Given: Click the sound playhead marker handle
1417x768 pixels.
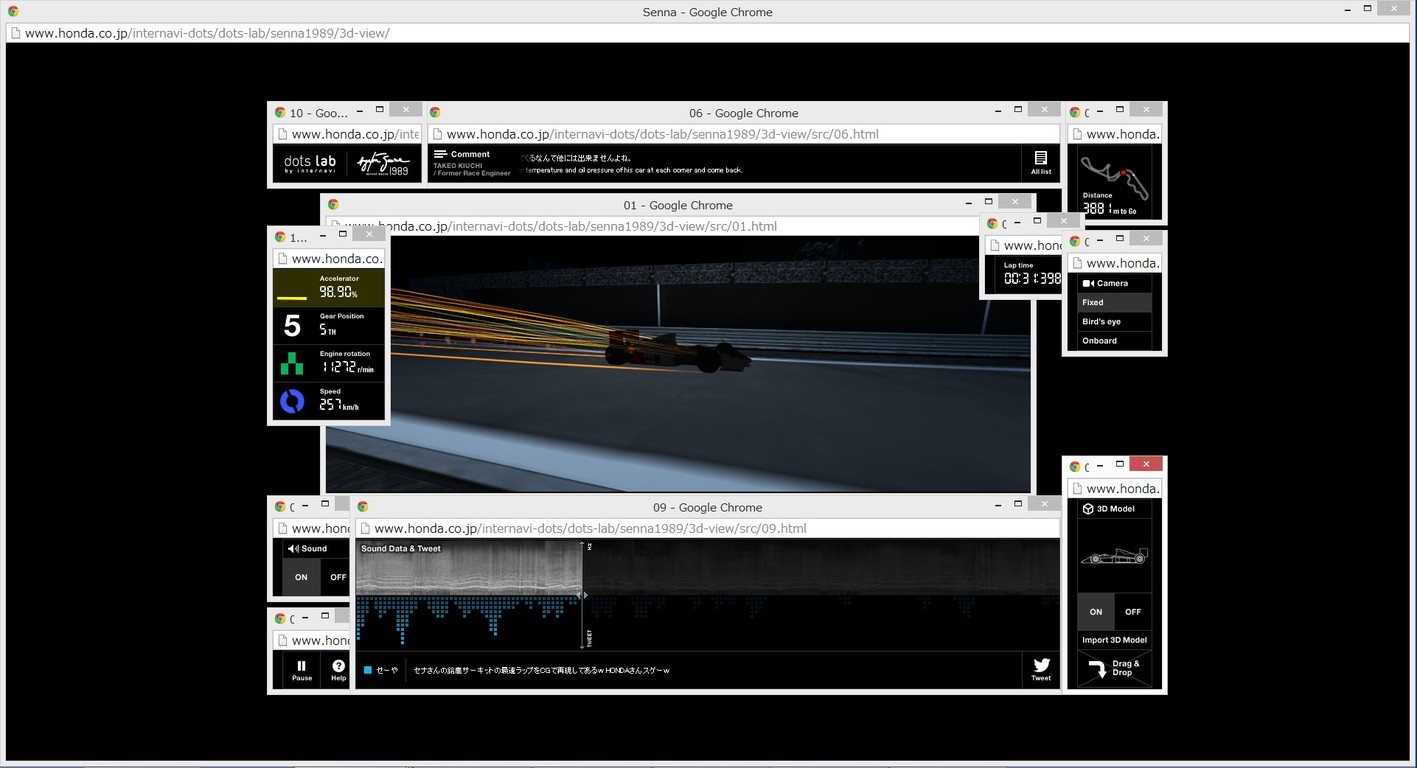Looking at the screenshot, I should [583, 595].
